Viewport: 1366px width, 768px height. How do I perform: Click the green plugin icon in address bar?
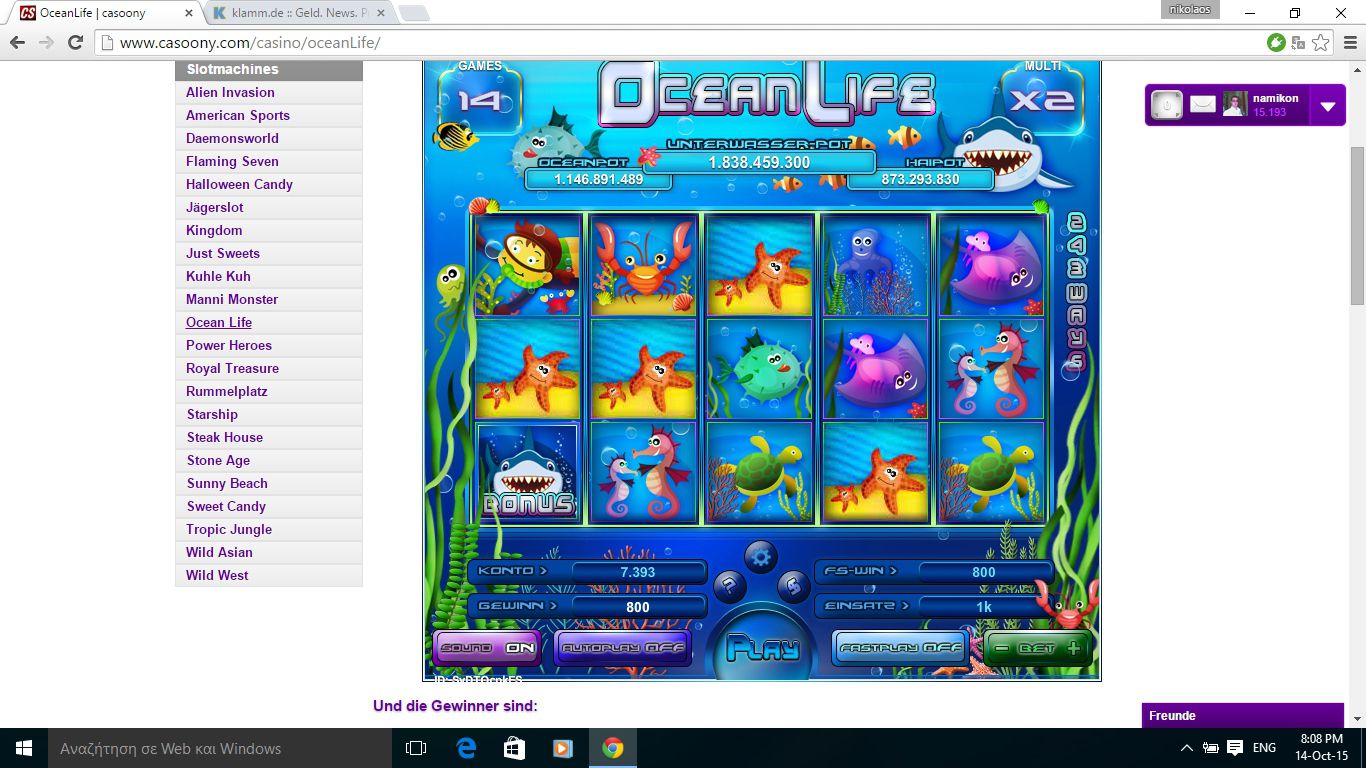tap(1276, 42)
